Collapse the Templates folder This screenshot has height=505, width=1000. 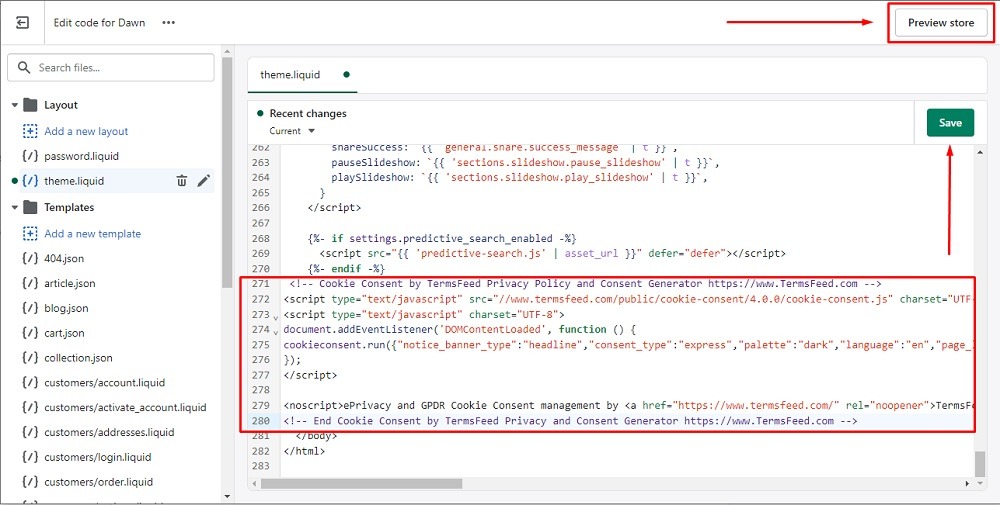(15, 208)
